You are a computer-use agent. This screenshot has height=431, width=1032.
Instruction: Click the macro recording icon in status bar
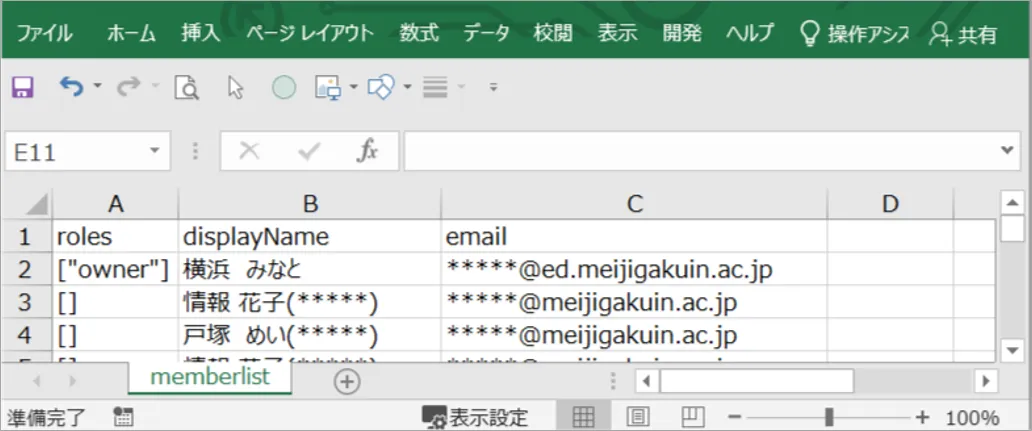pos(124,417)
